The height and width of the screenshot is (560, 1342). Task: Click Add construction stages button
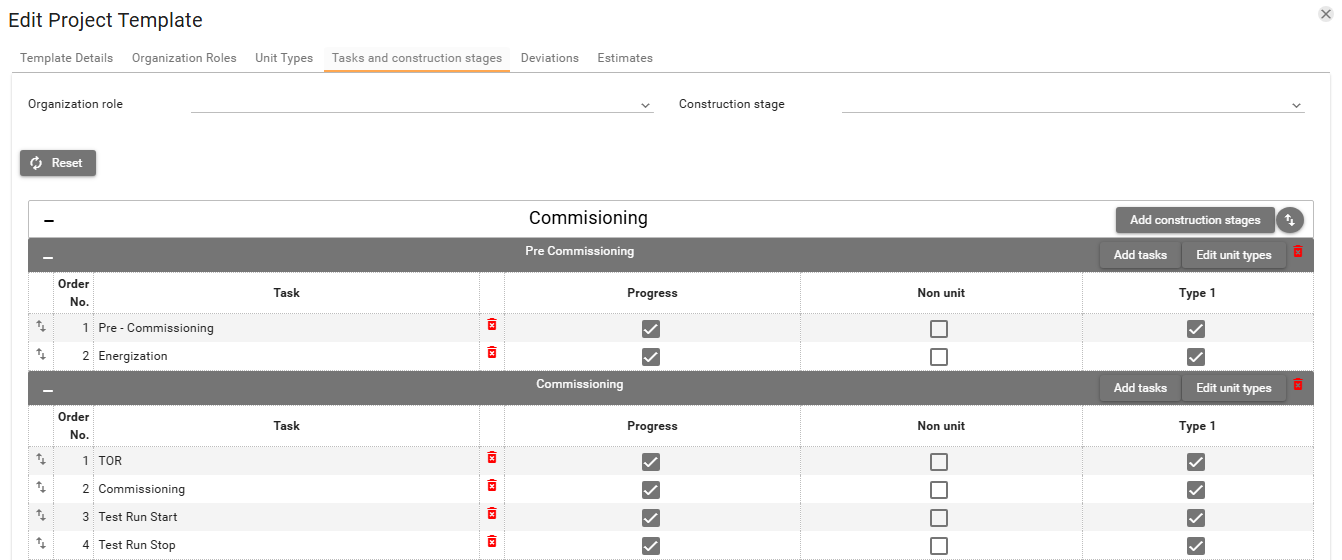coord(1195,220)
